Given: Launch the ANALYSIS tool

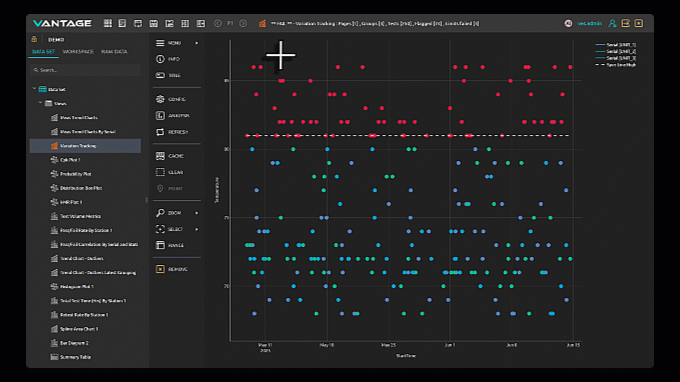Looking at the screenshot, I should 173,116.
